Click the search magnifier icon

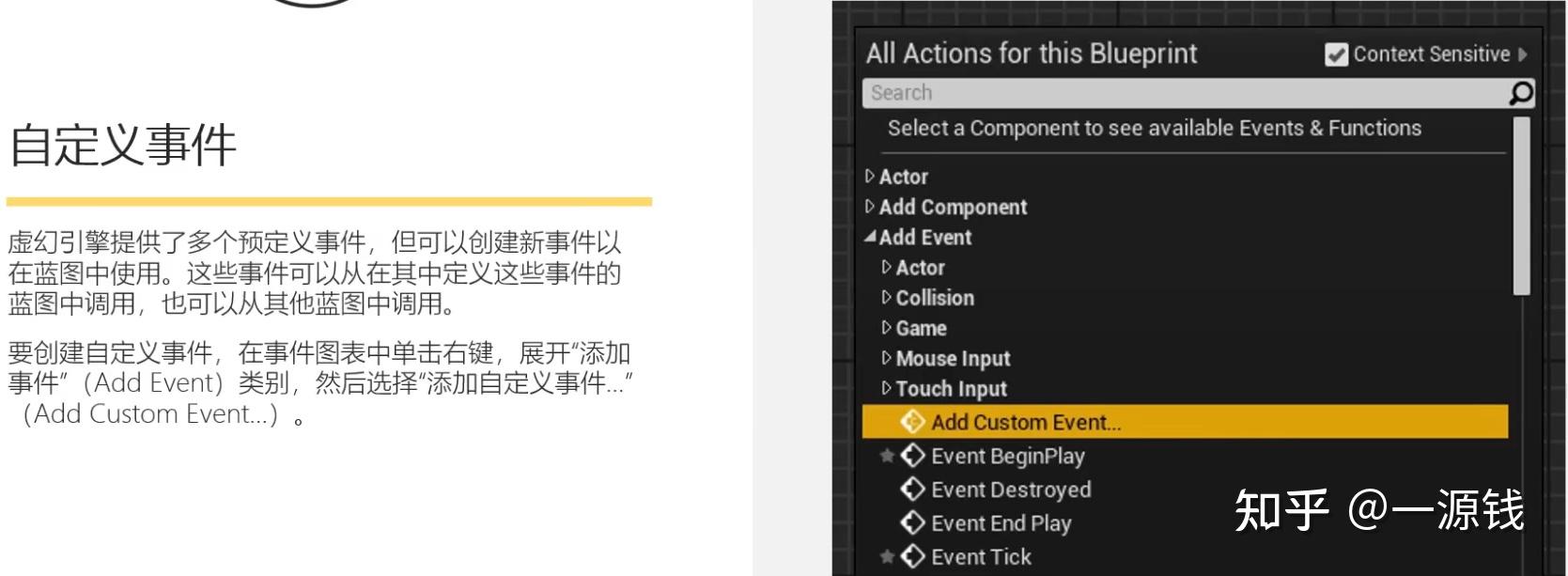click(x=1519, y=93)
